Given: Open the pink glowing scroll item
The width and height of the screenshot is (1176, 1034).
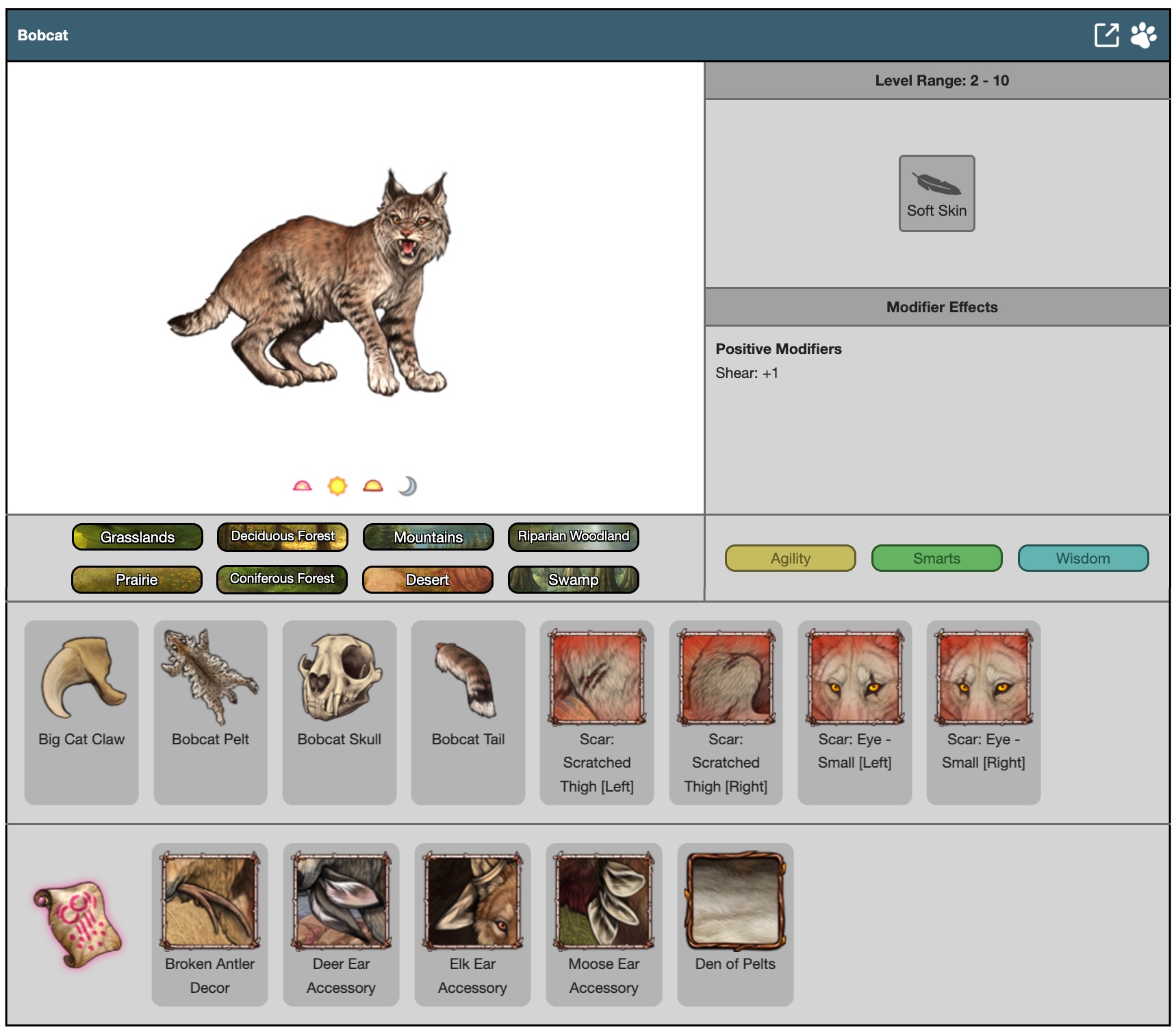Looking at the screenshot, I should pos(78,924).
